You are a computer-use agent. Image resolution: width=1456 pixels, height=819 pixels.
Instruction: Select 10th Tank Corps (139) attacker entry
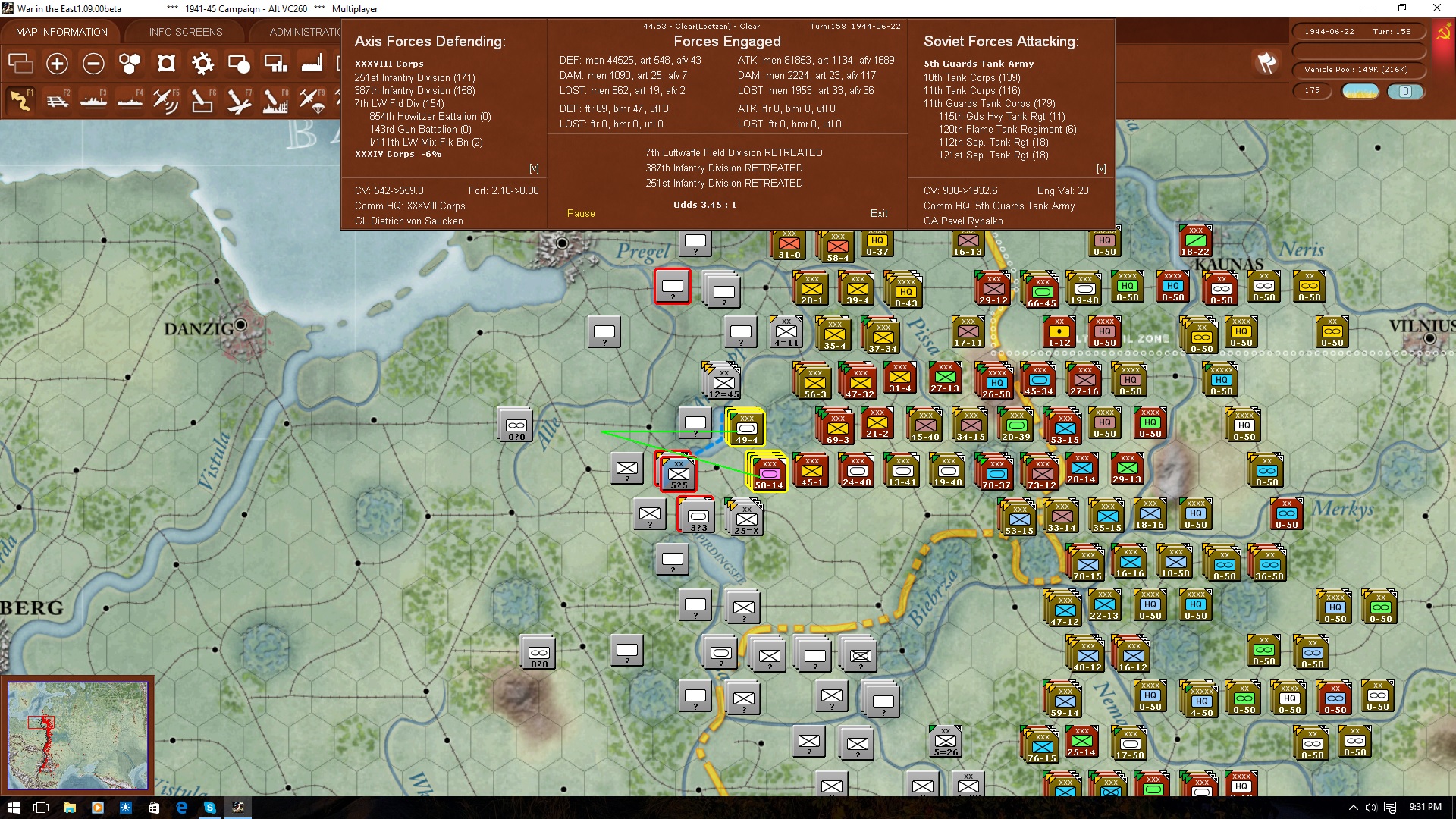point(971,77)
